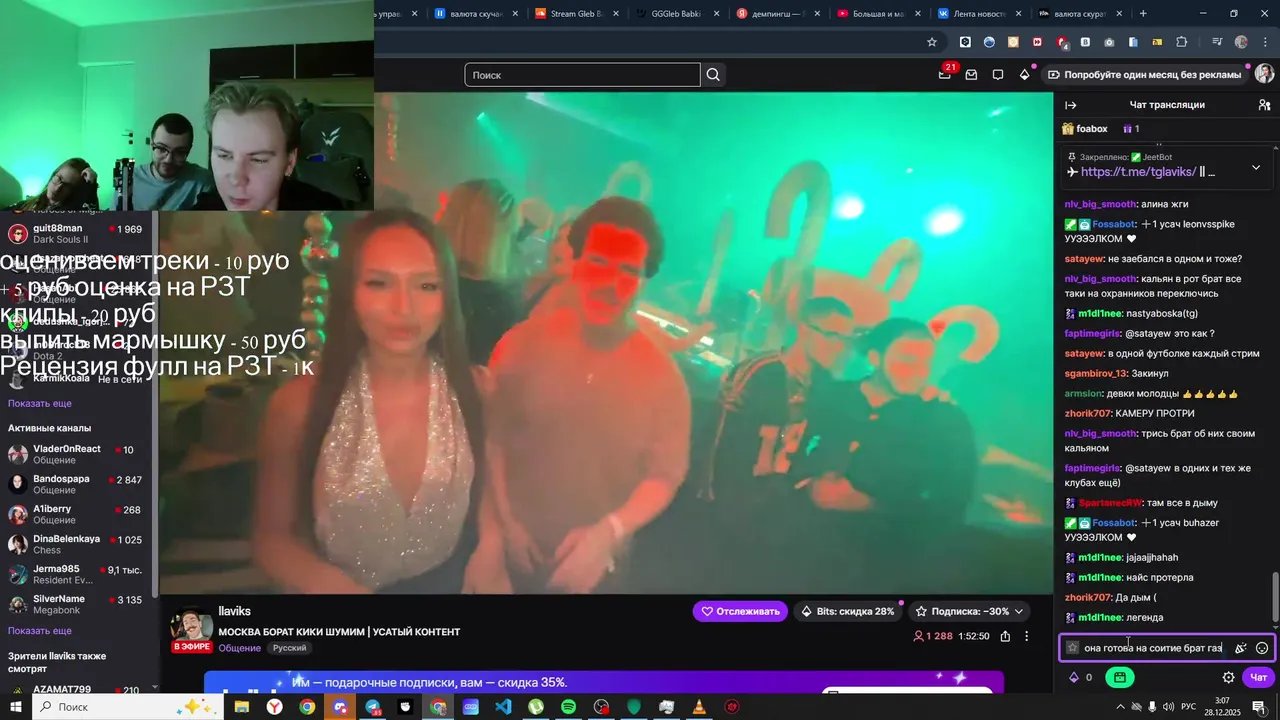The image size is (1280, 720).
Task: Launch Visual Studio Code from the taskbar
Action: click(x=503, y=707)
